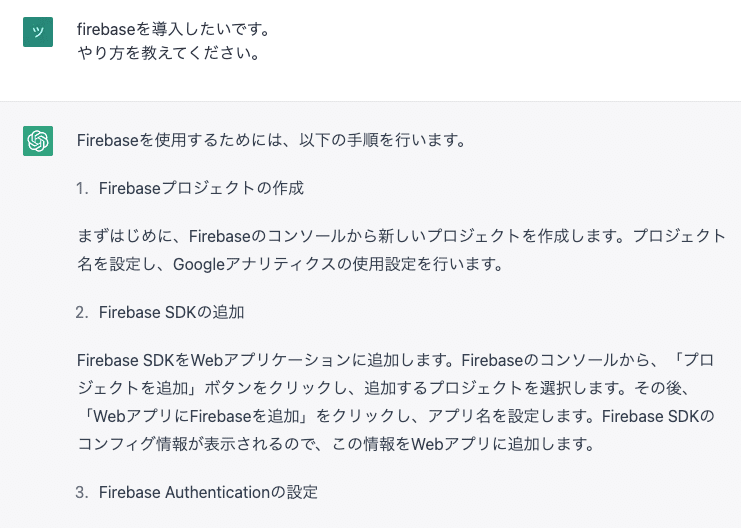Click the ChatGPT logo avatar

click(x=38, y=141)
